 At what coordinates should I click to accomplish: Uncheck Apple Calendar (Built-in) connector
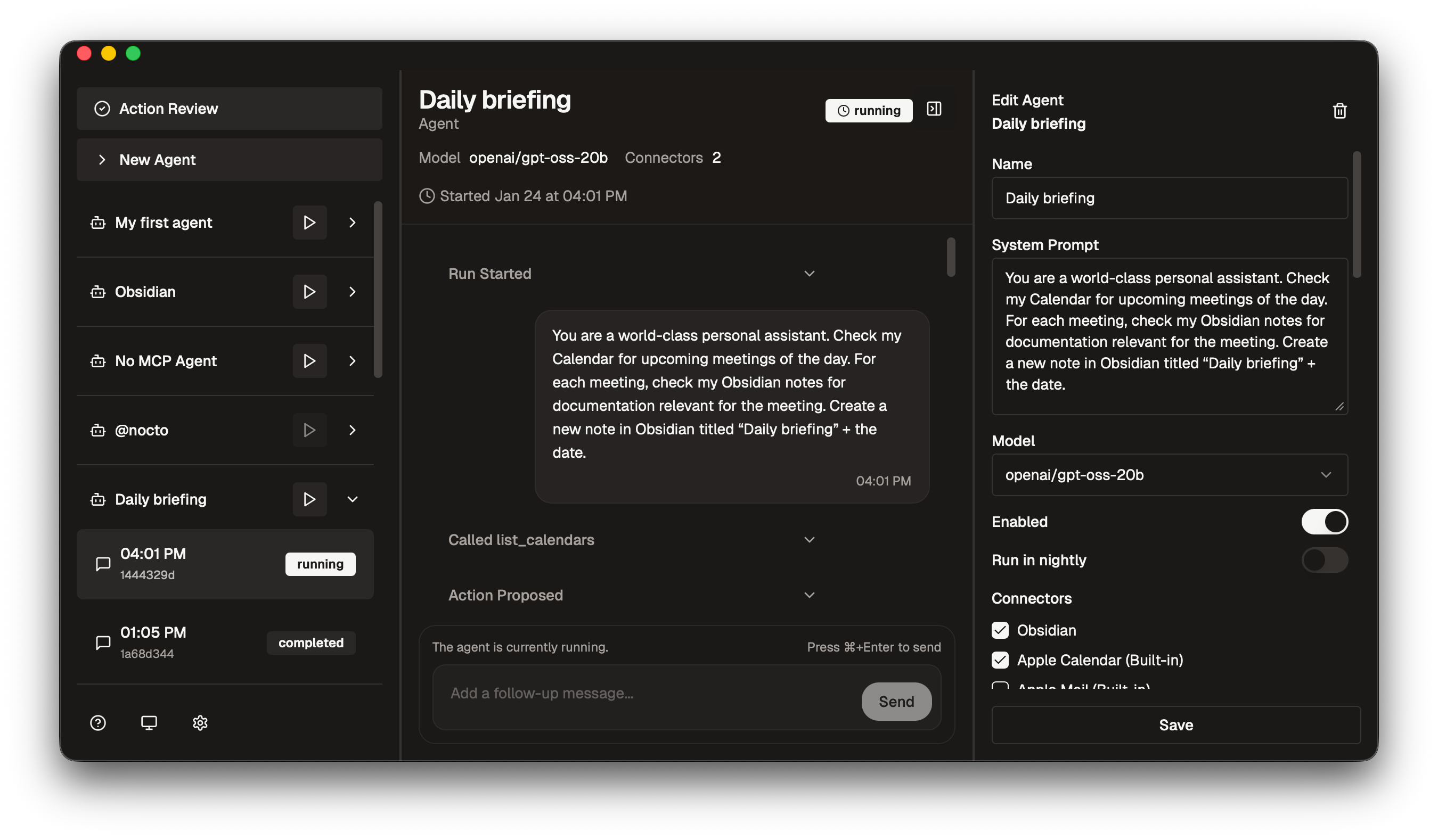(x=1000, y=660)
